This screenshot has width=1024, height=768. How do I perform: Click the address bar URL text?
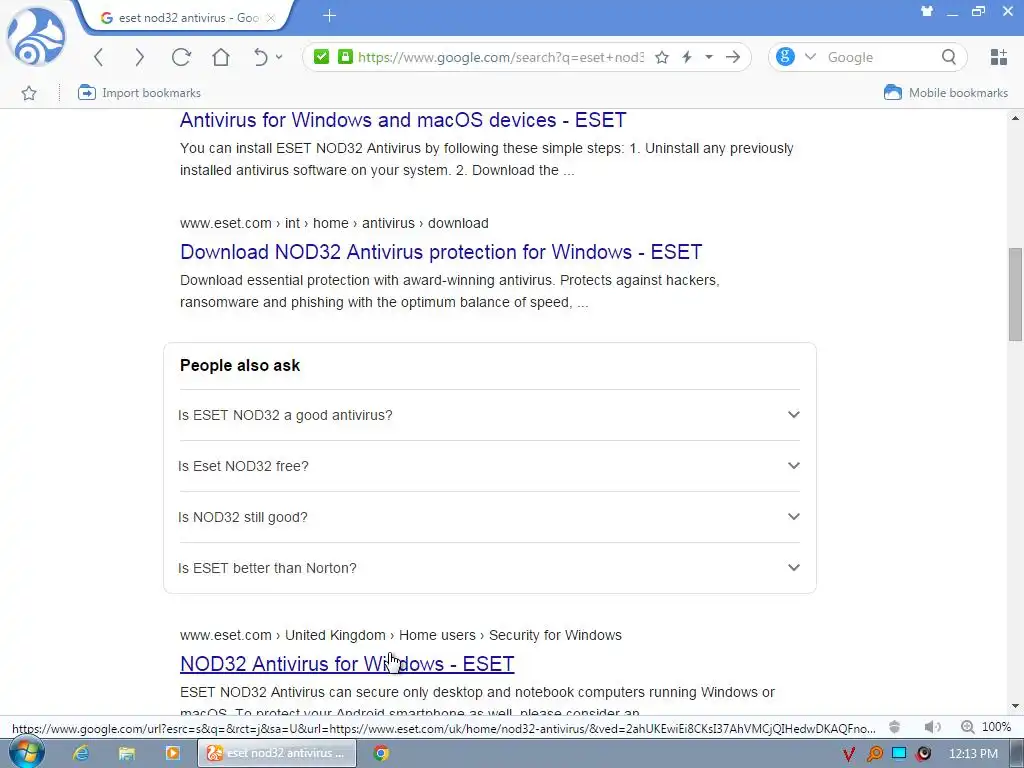pos(501,57)
